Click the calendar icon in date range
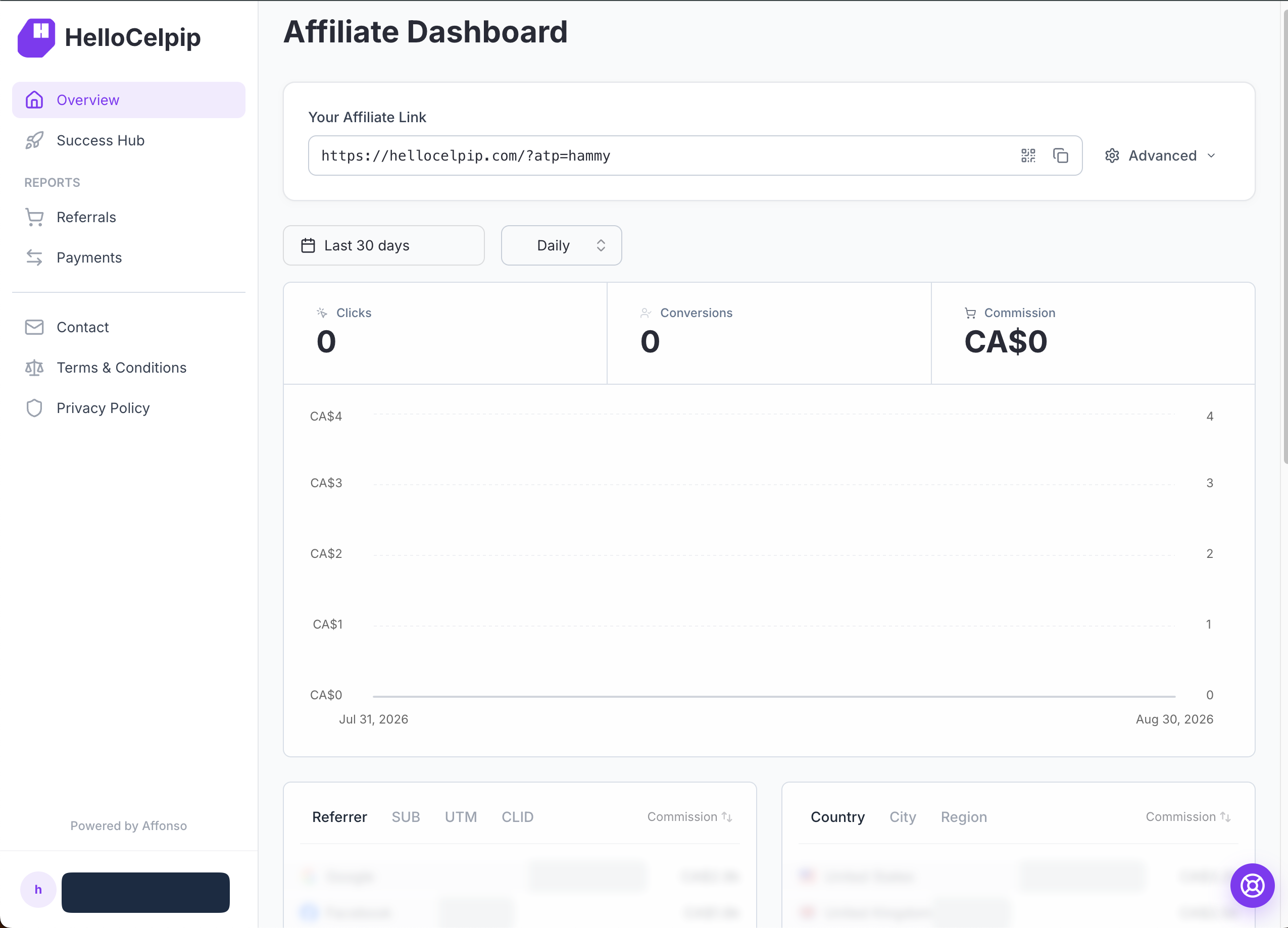The image size is (1288, 928). 308,245
